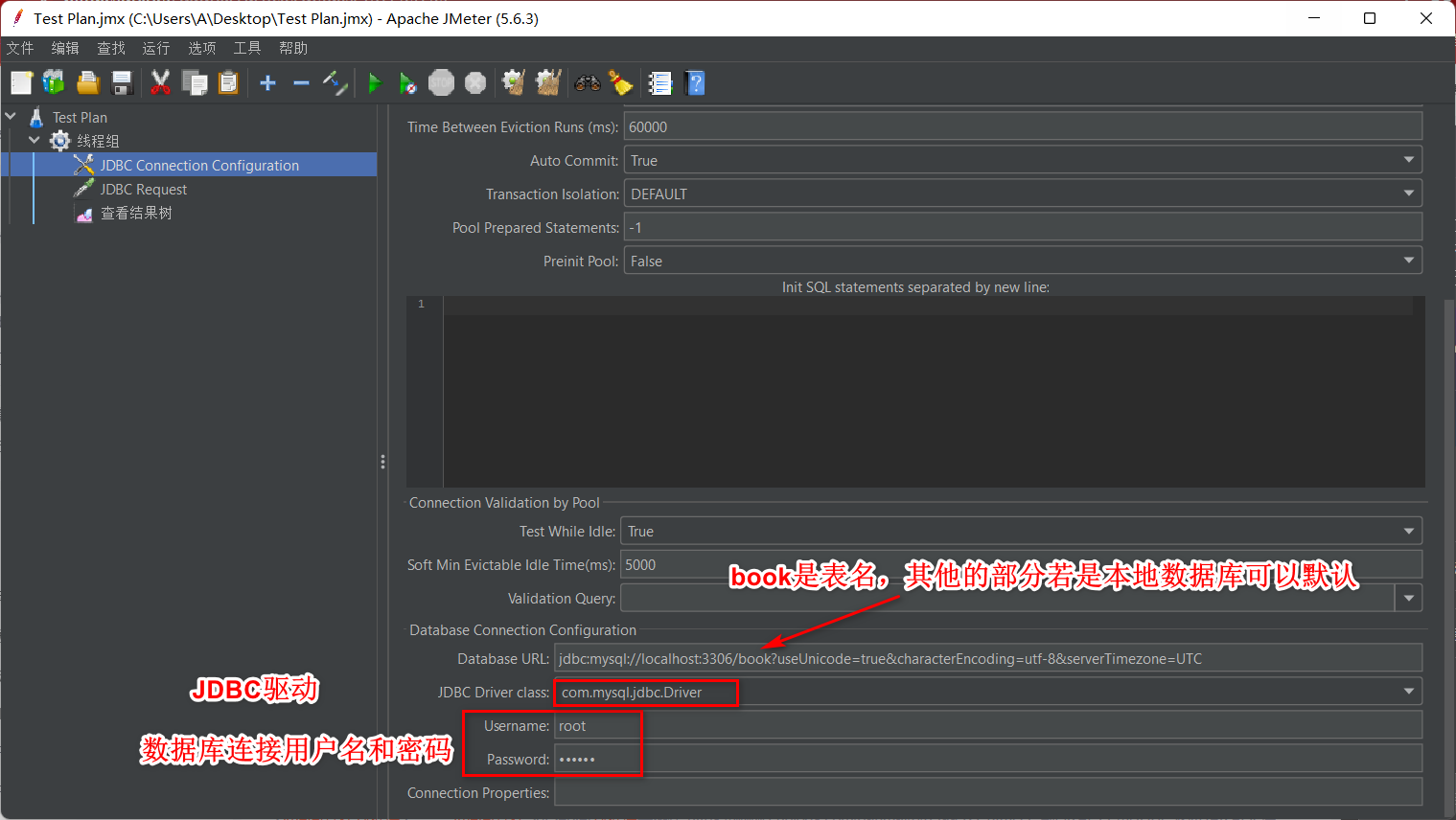
Task: Open the Templates icon
Action: 54,83
